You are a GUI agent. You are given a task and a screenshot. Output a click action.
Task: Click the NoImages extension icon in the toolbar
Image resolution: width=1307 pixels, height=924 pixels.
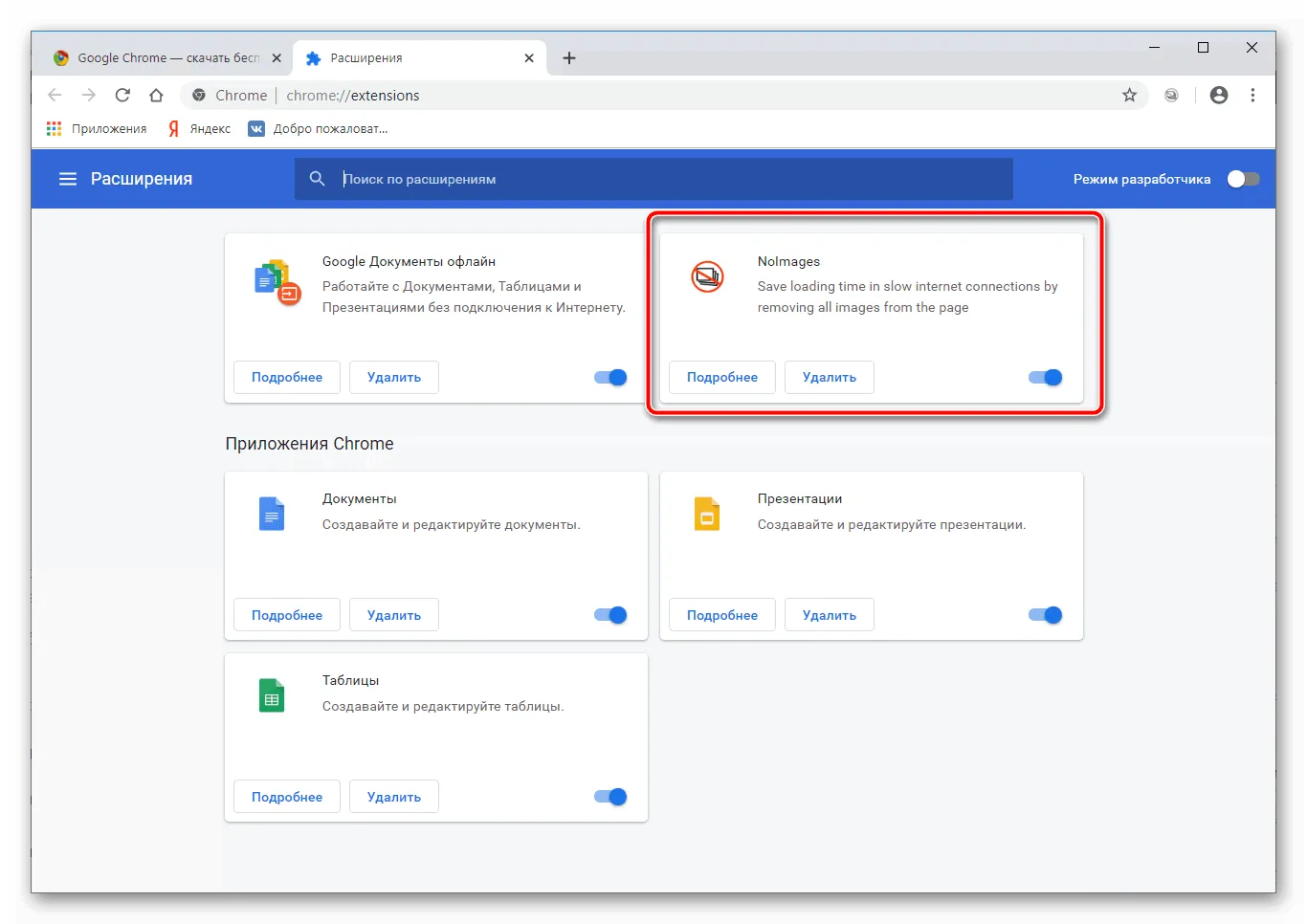[x=1171, y=96]
